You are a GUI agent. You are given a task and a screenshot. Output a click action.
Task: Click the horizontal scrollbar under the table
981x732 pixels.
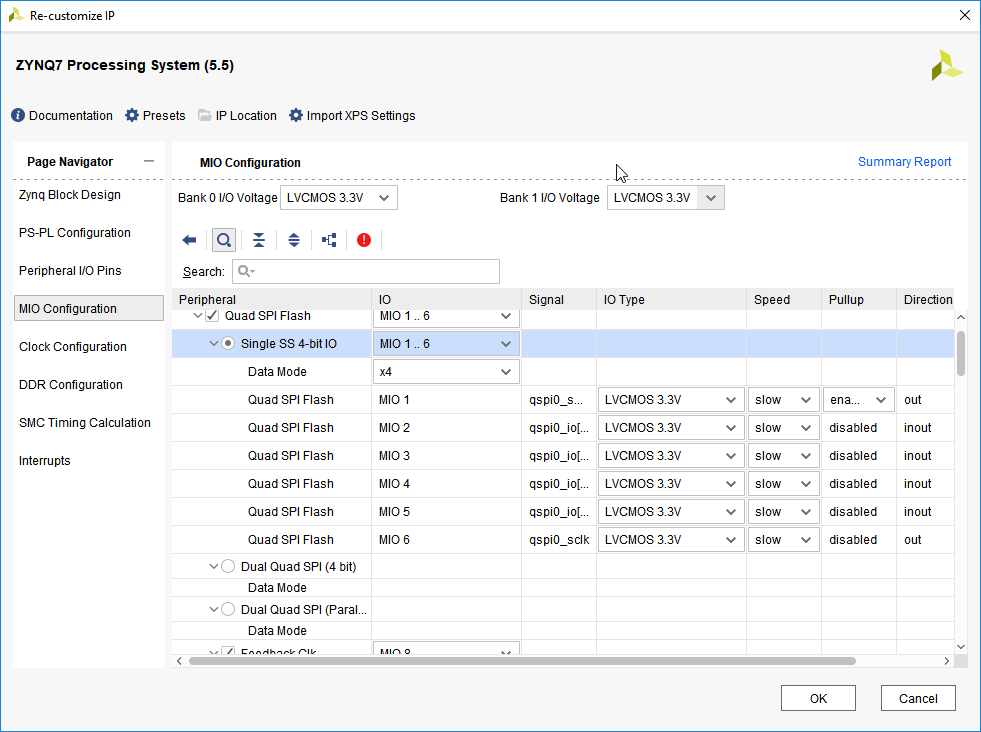click(x=520, y=661)
